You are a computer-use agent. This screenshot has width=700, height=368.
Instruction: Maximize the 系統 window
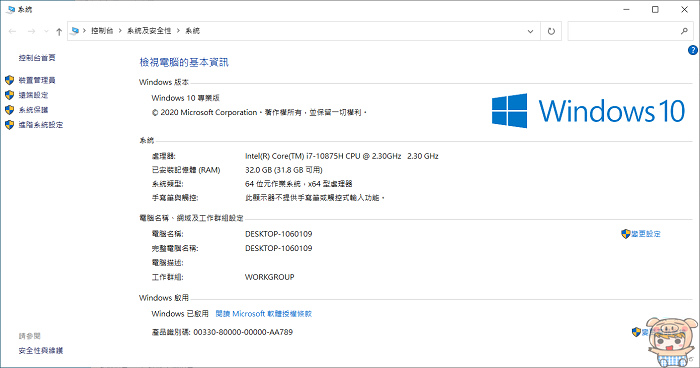pos(655,9)
